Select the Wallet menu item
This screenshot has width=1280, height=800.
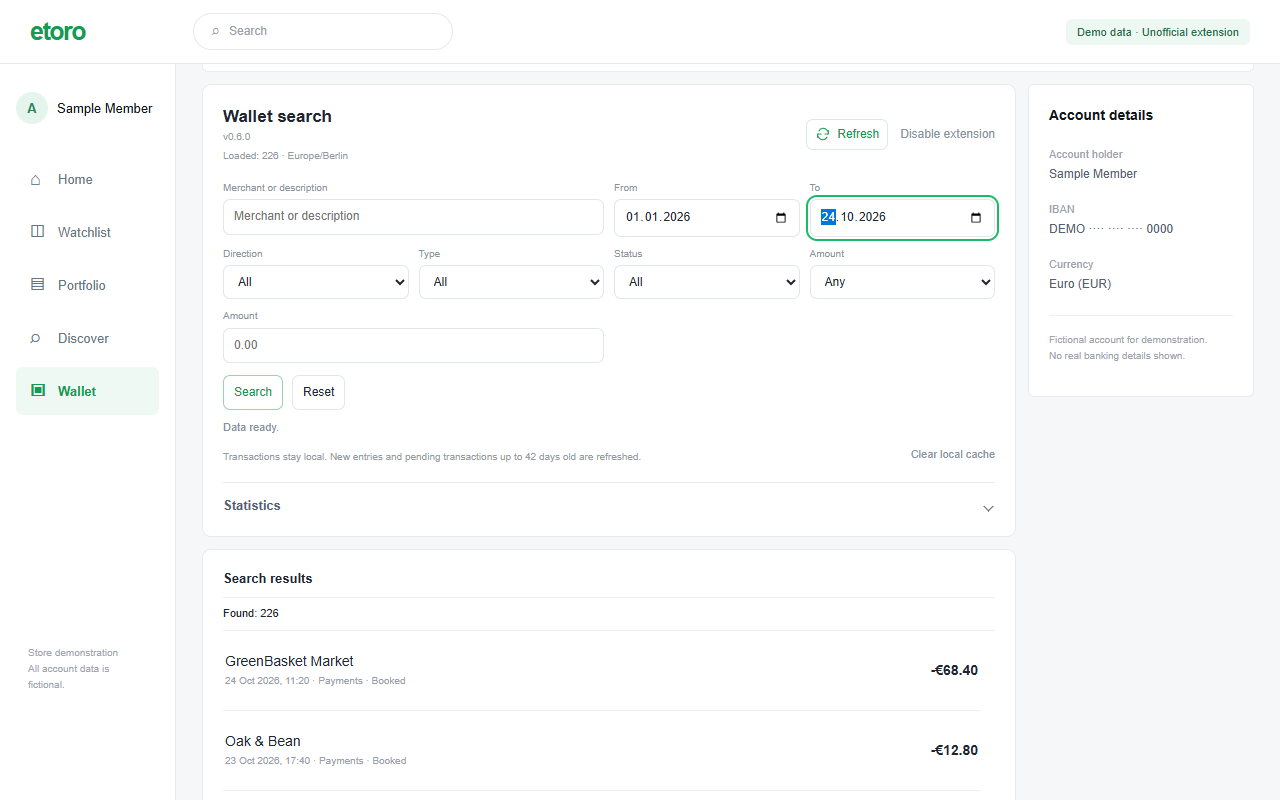[x=87, y=391]
